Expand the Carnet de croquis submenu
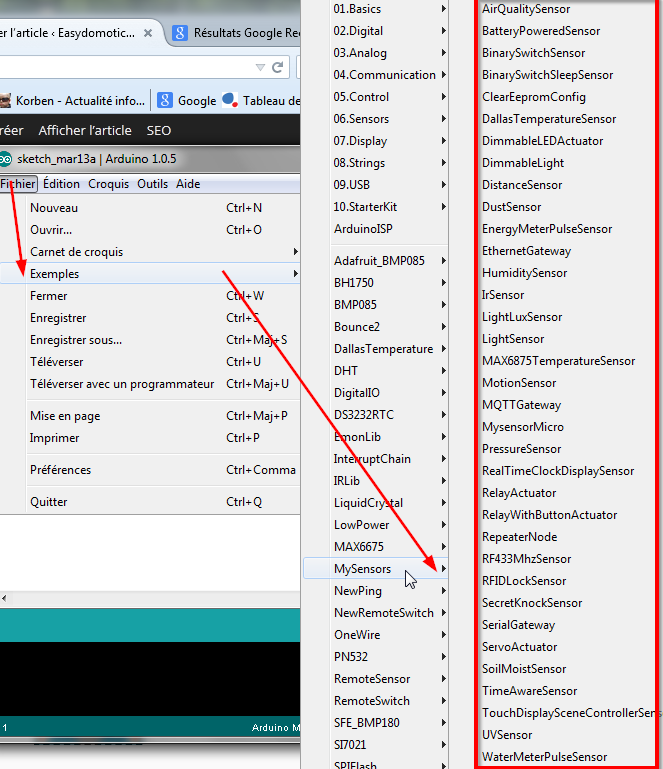The width and height of the screenshot is (663, 769). pos(150,252)
